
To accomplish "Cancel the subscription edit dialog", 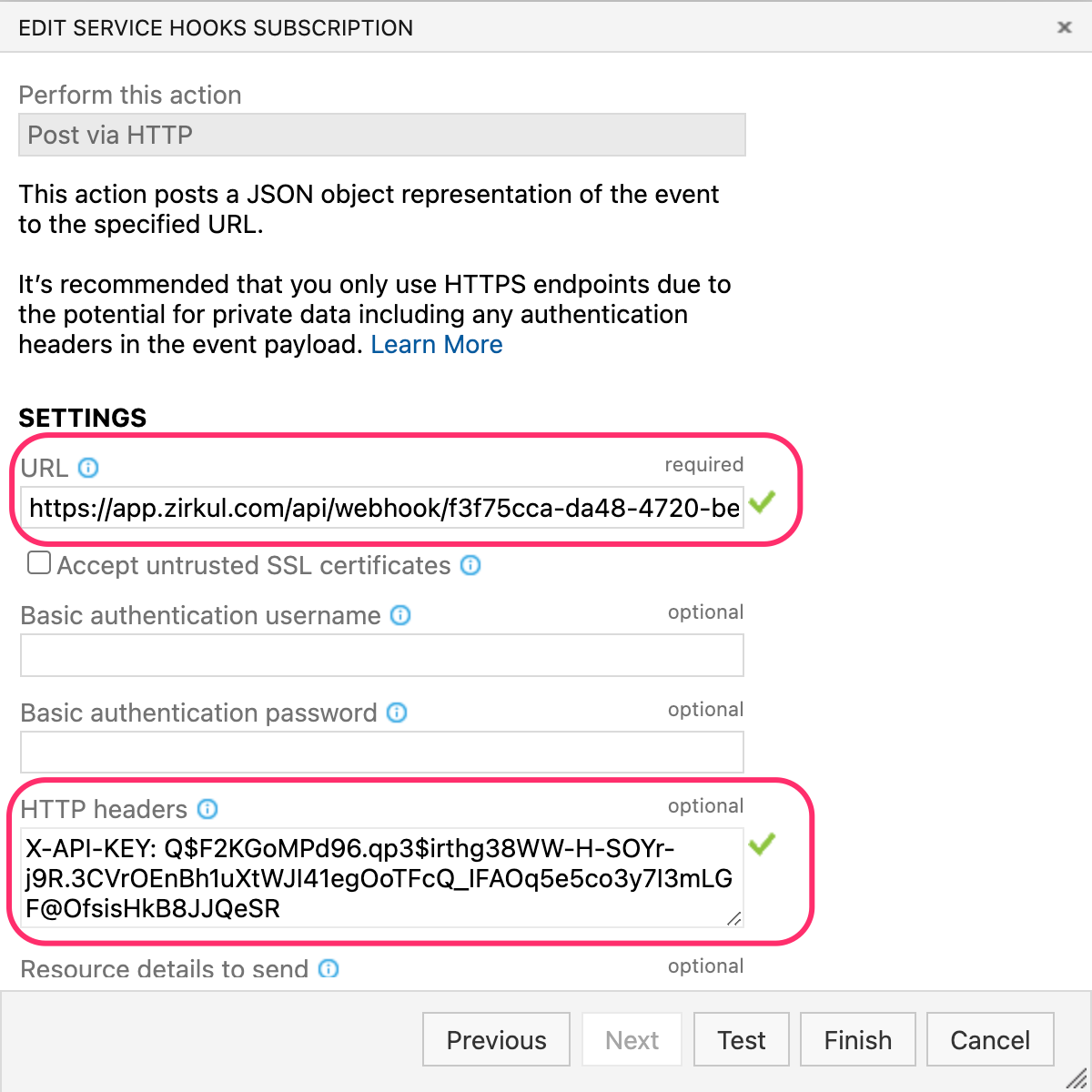I will (x=990, y=1039).
